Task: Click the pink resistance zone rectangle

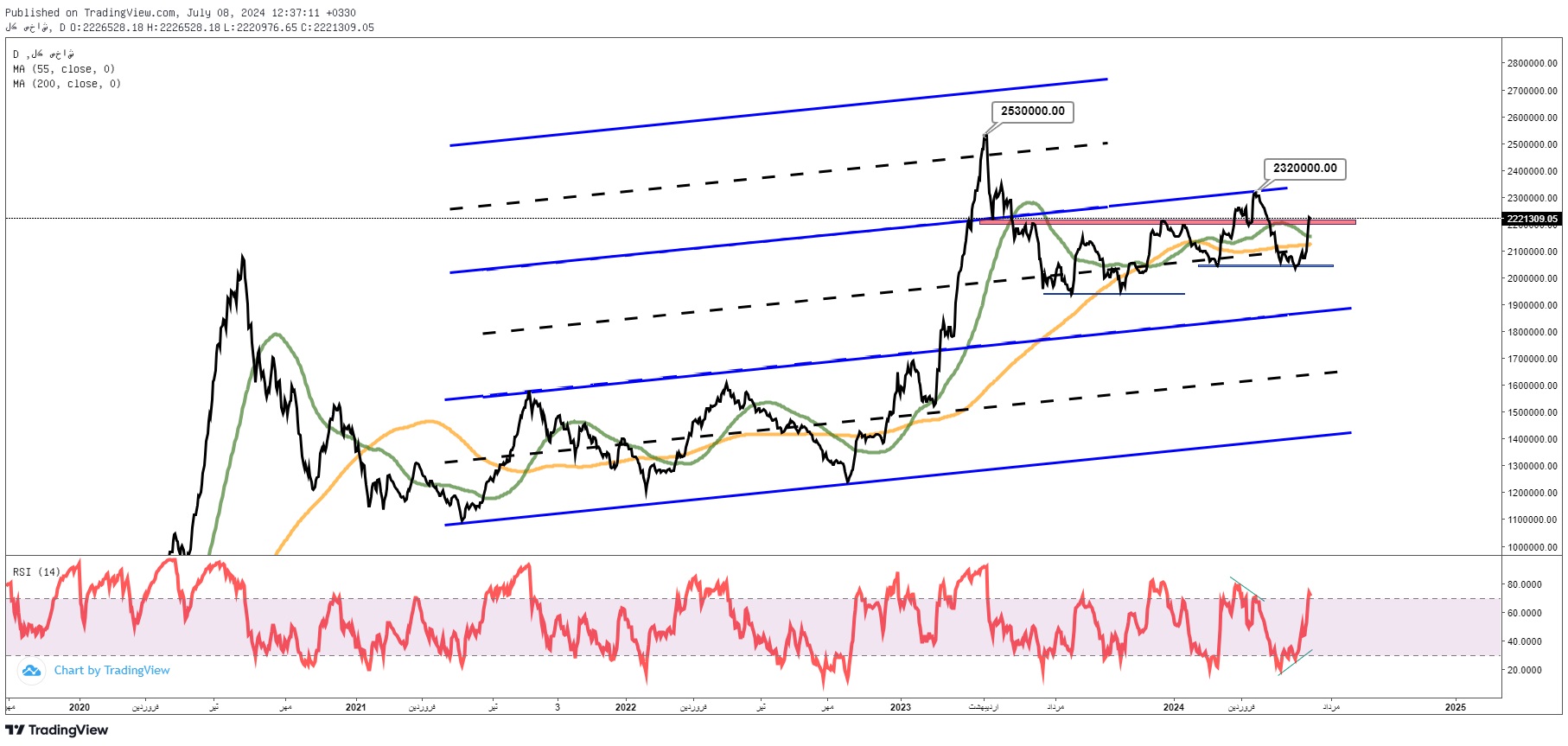Action: click(x=1167, y=222)
